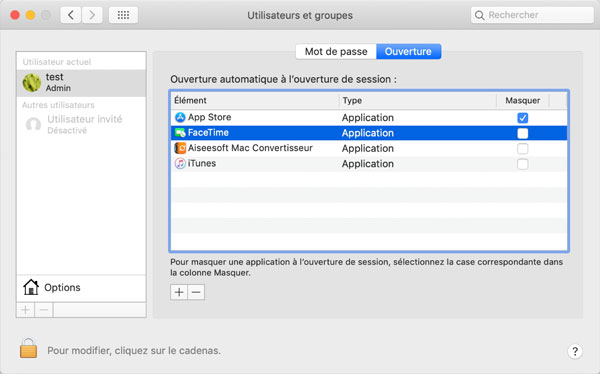Switch to the Mot de passe tab
The image size is (600, 374).
[x=336, y=51]
